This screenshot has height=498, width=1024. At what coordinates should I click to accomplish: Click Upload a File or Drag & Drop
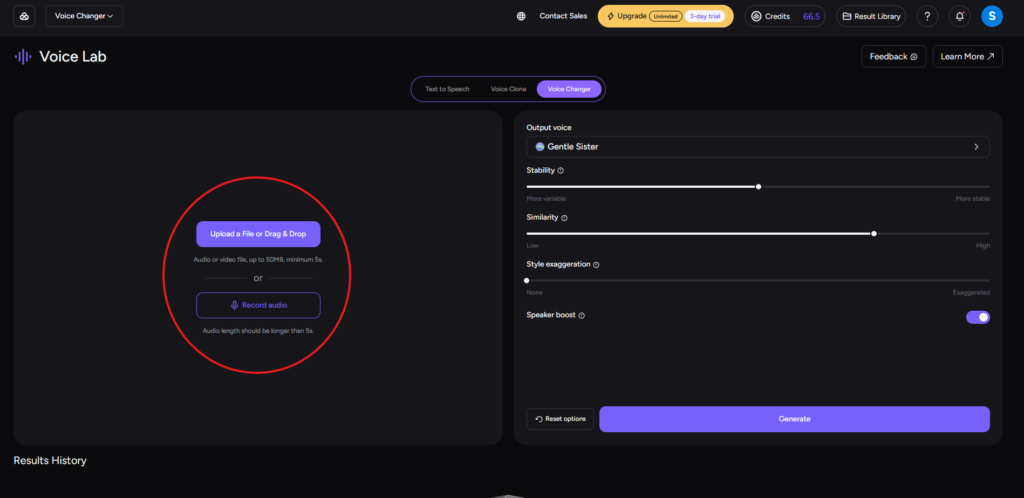coord(258,234)
